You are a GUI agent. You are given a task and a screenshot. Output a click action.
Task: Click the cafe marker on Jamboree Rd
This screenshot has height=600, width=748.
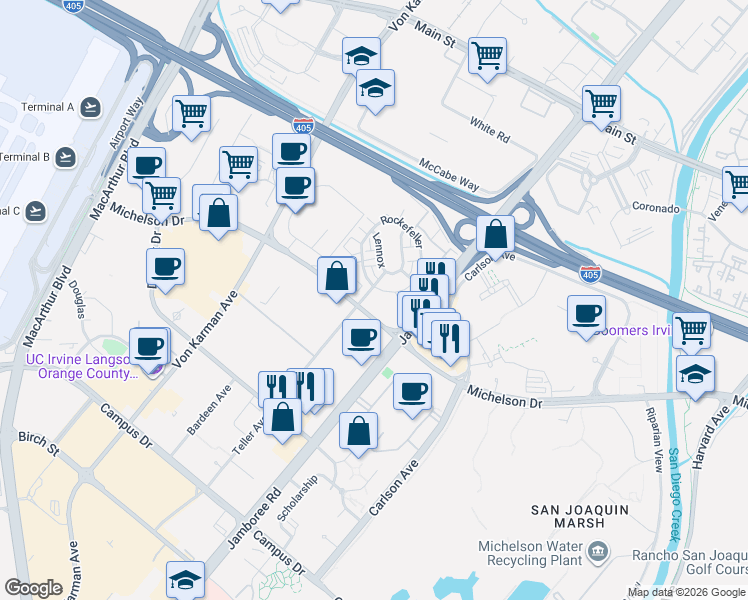point(362,341)
